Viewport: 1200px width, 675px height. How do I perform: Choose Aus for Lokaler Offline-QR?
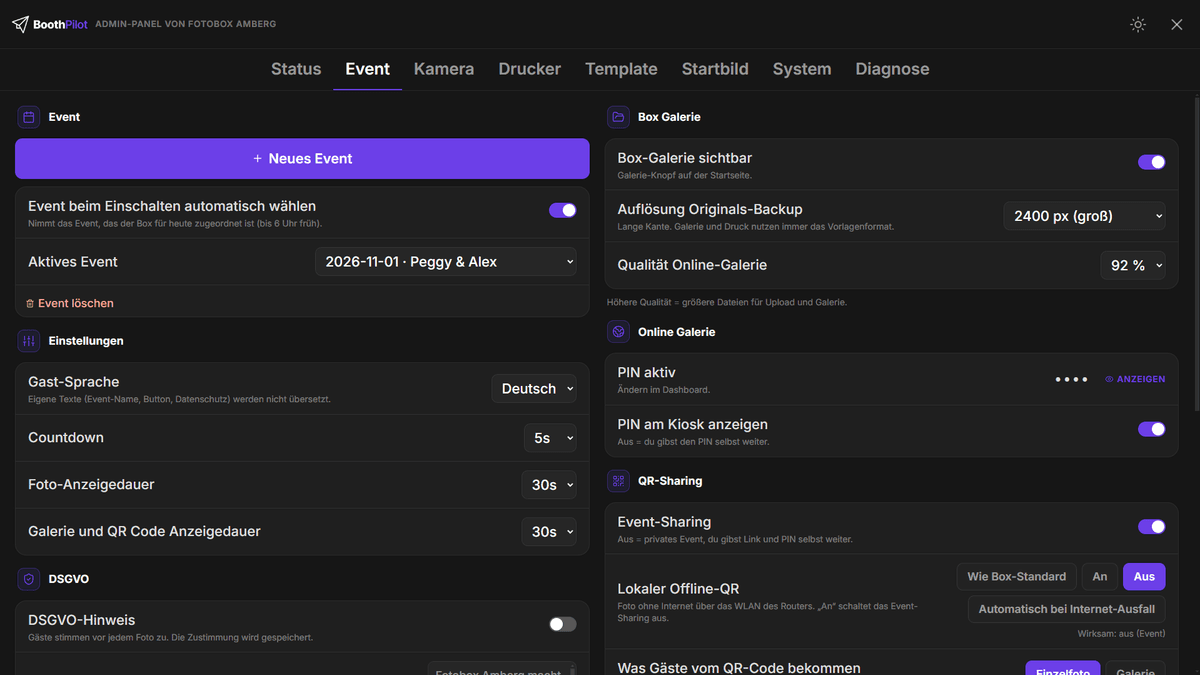click(x=1144, y=577)
